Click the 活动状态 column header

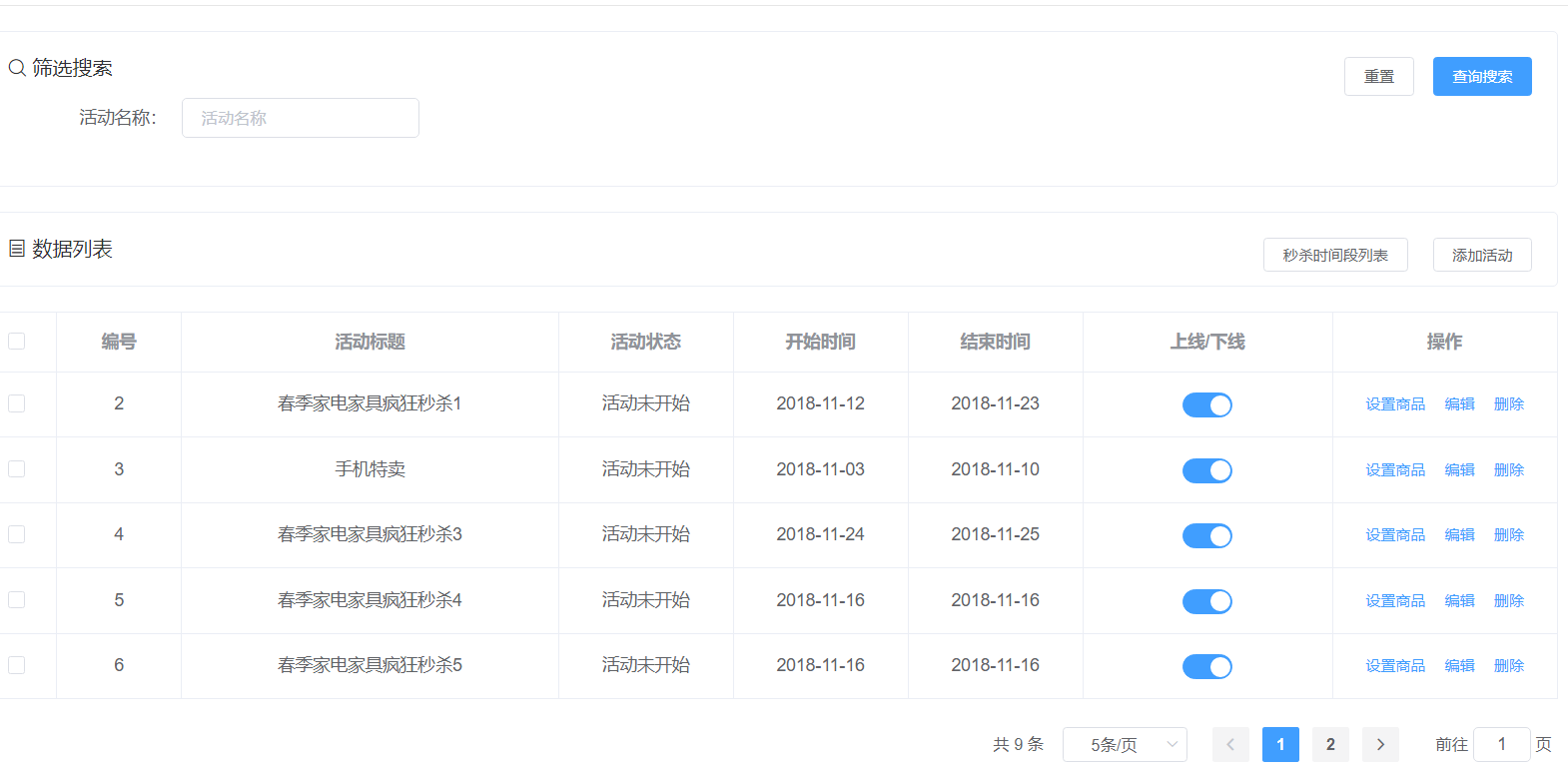tap(645, 342)
